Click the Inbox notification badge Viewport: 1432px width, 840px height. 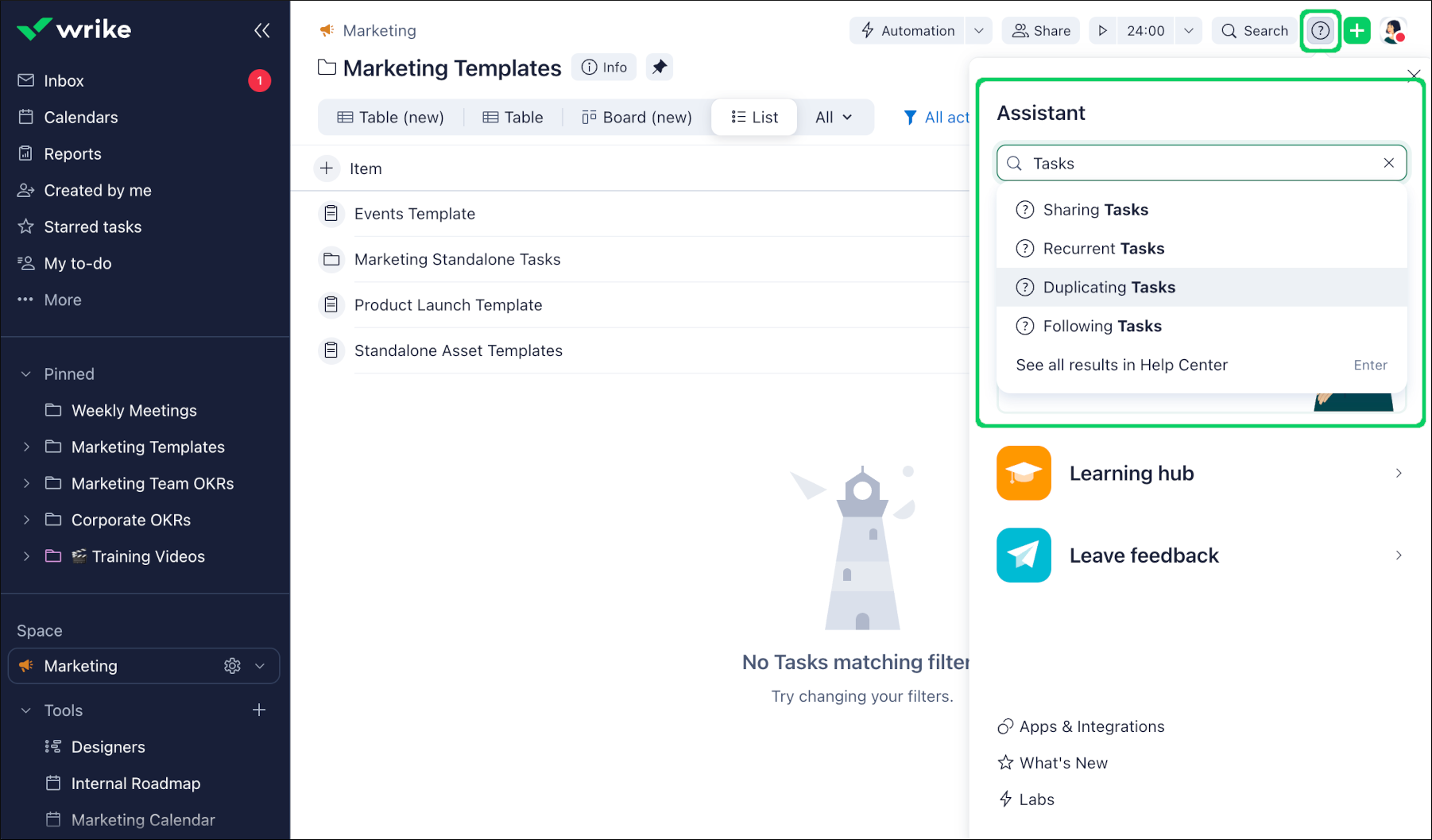point(259,81)
